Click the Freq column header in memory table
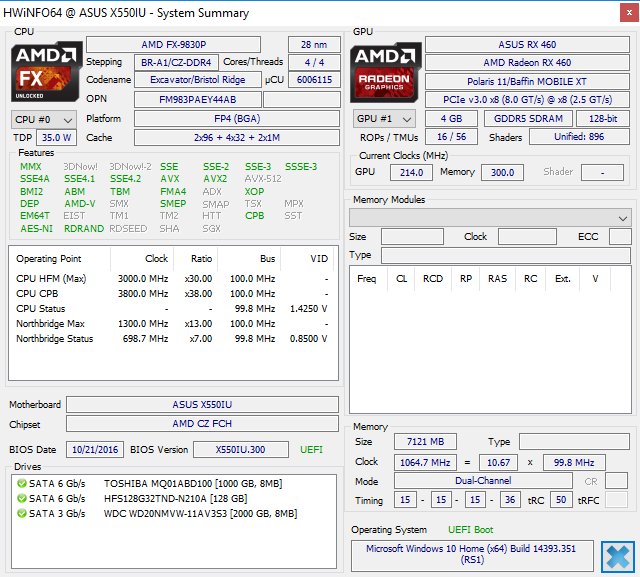Screen dimensions: 640x577 pyautogui.click(x=369, y=279)
